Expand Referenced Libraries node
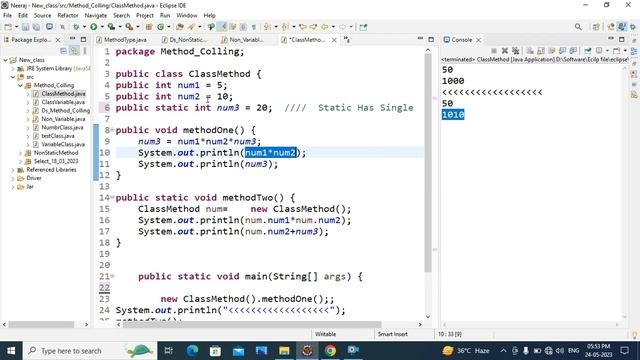This screenshot has width=640, height=360. tap(13, 170)
